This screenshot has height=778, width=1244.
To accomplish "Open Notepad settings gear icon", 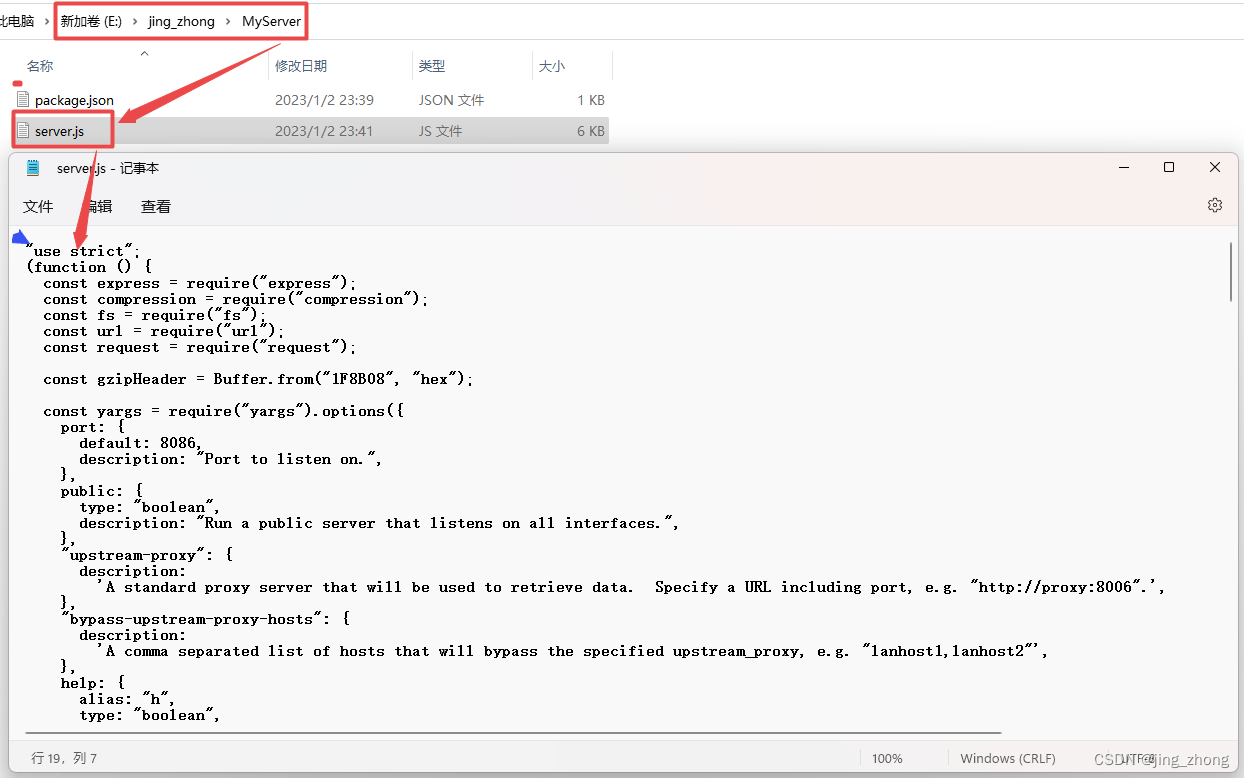I will [1215, 205].
